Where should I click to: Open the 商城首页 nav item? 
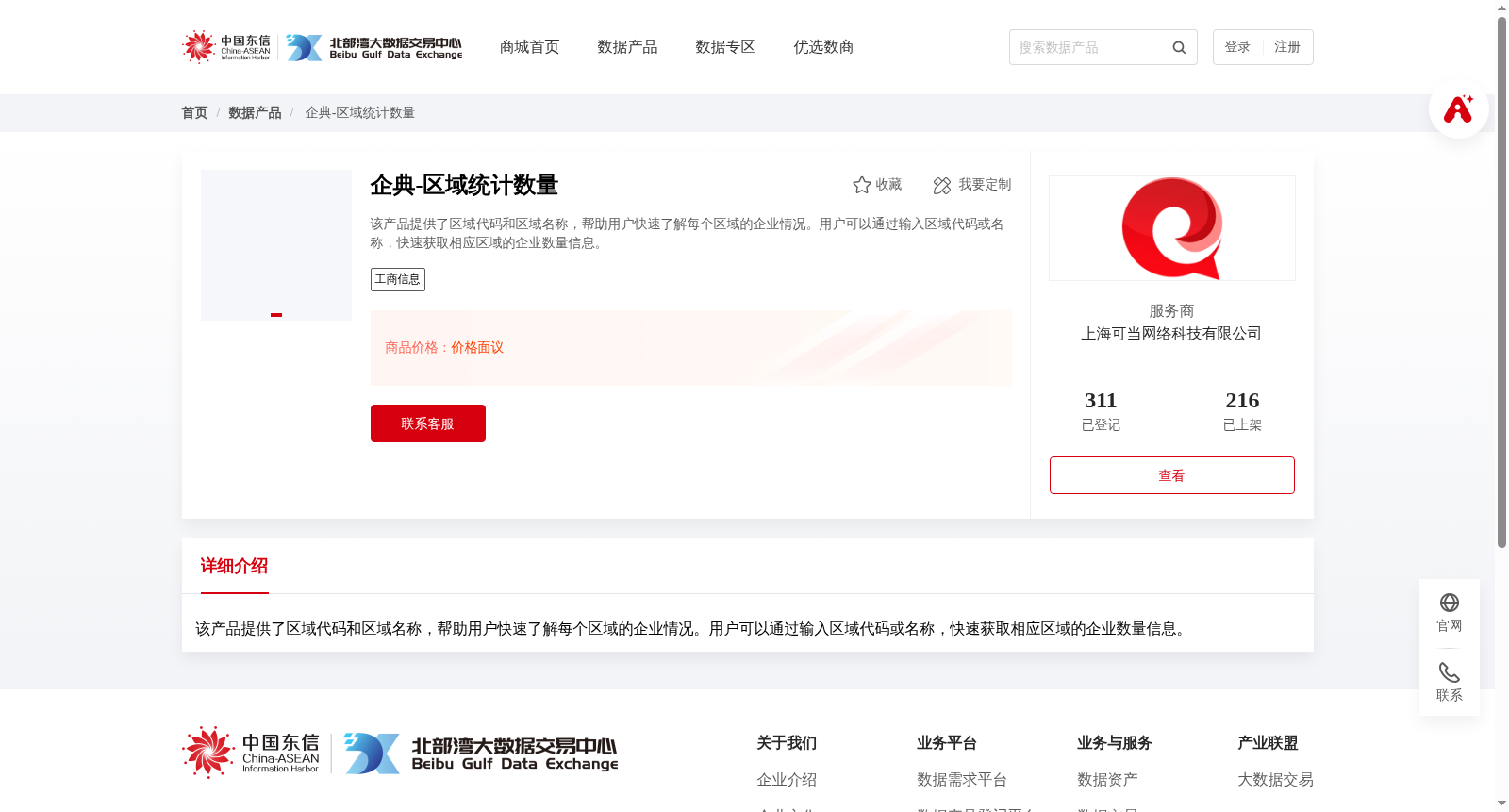click(x=529, y=47)
